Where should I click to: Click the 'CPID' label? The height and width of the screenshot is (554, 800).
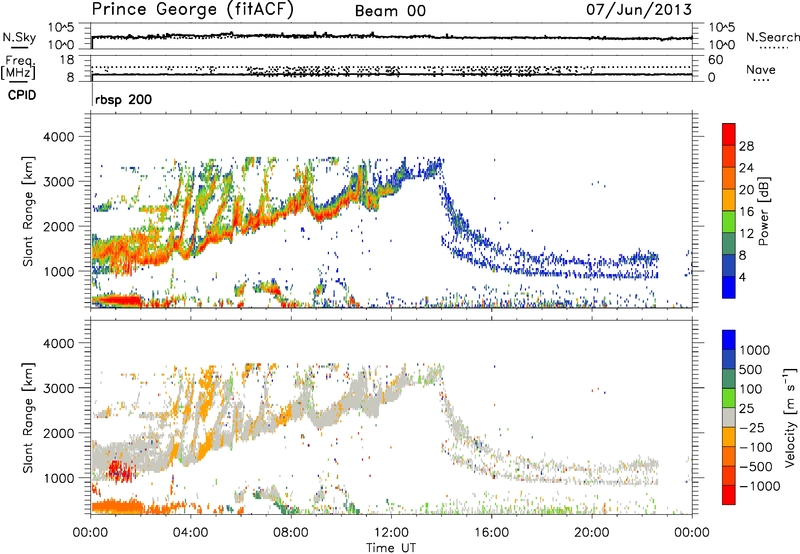tap(22, 95)
